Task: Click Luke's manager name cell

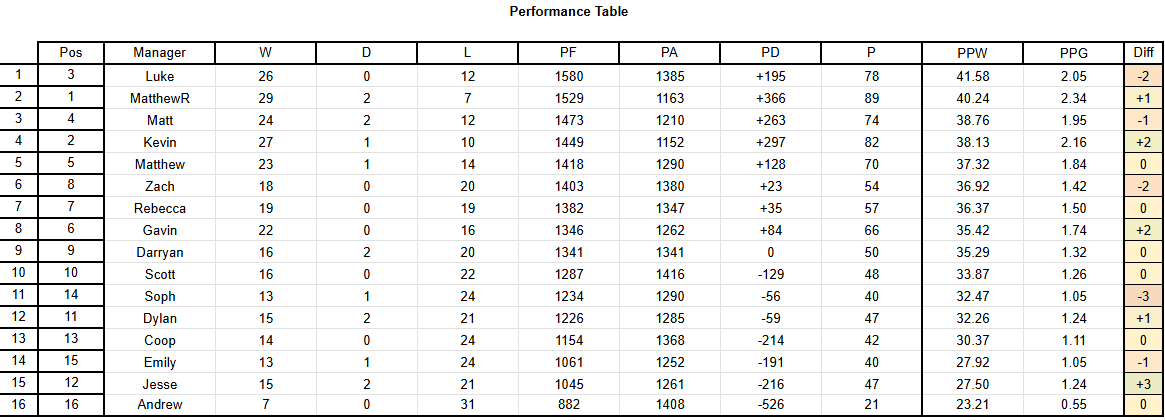Action: point(160,77)
